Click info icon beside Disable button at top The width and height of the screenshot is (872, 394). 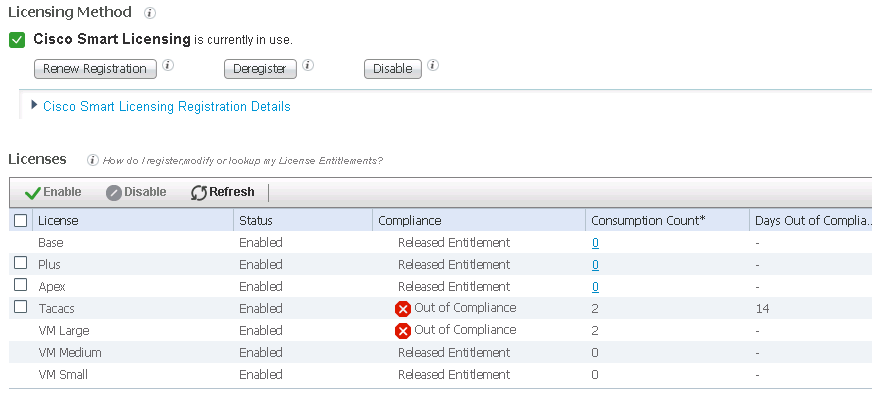tap(433, 65)
